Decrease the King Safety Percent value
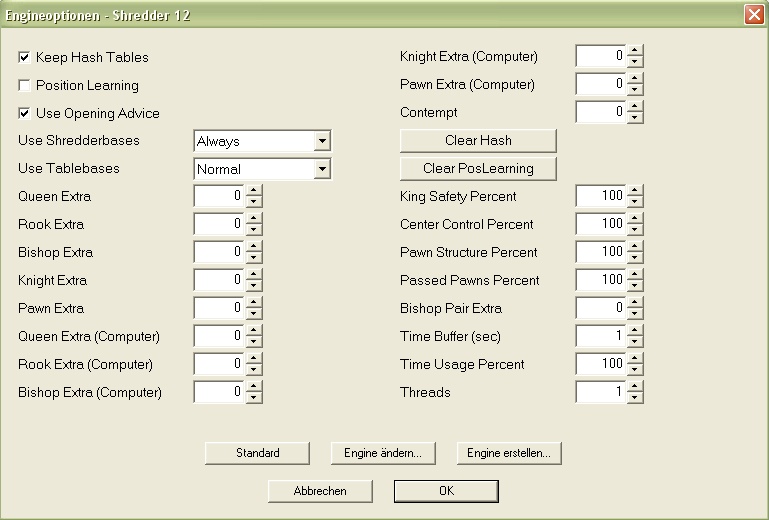Viewport: 769px width, 520px height. [x=635, y=202]
